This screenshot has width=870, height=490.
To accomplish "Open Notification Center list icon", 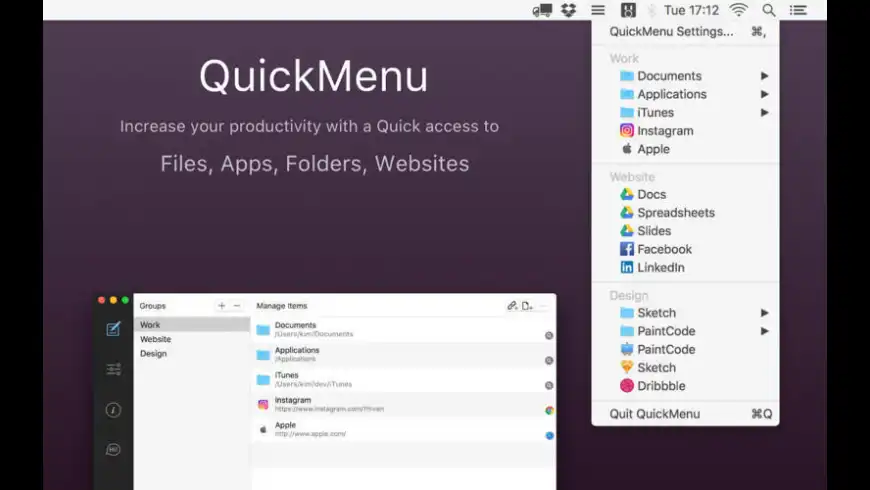I will (798, 10).
